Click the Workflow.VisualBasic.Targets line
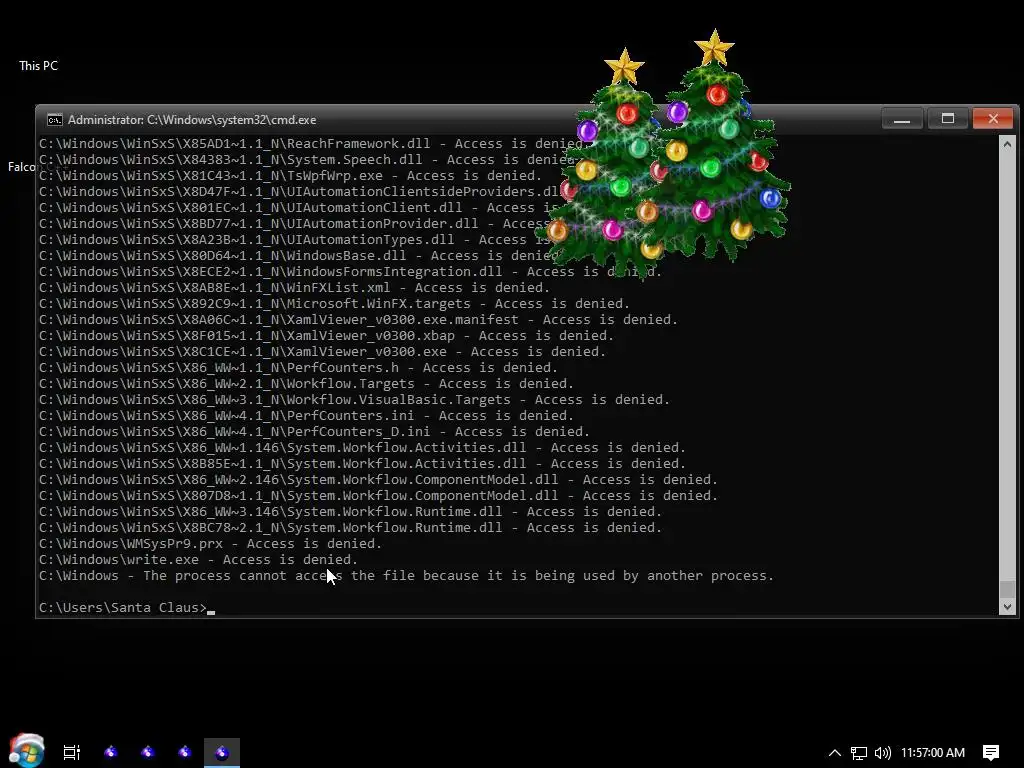Viewport: 1024px width, 768px height. pos(355,400)
